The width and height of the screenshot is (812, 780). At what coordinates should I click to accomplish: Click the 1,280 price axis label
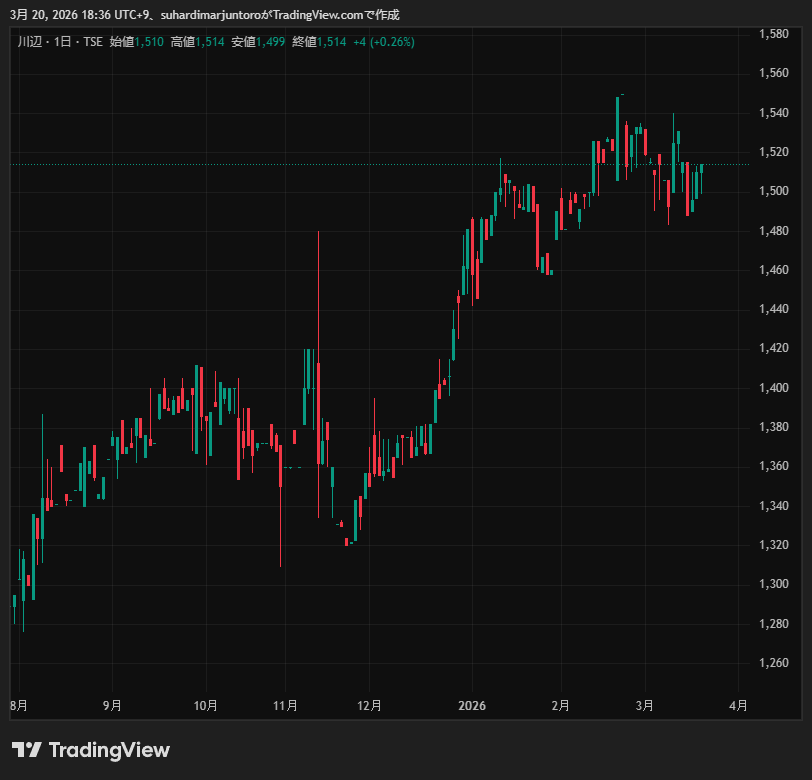[774, 624]
